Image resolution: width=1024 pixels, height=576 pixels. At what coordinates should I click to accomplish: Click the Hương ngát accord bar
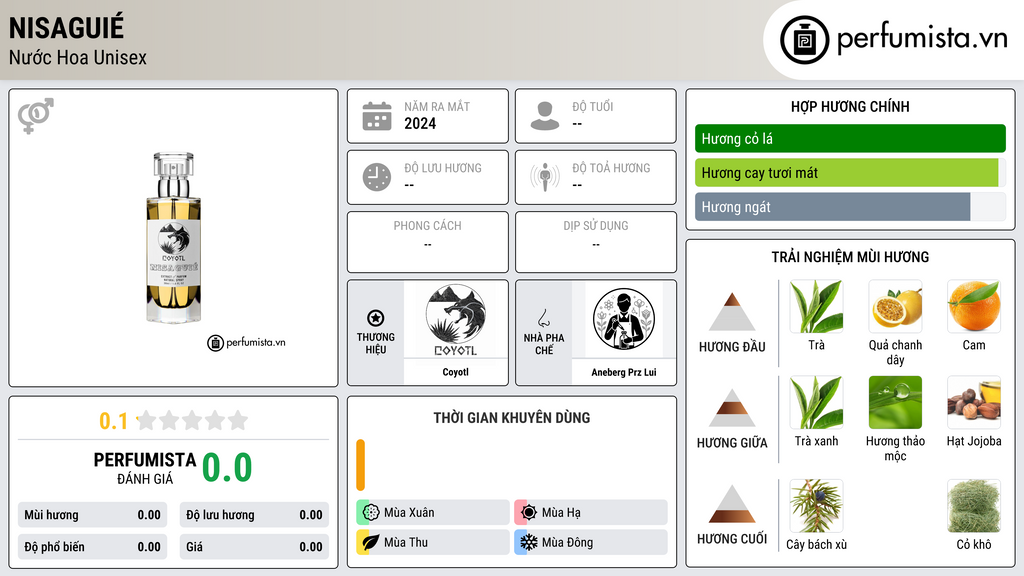833,207
